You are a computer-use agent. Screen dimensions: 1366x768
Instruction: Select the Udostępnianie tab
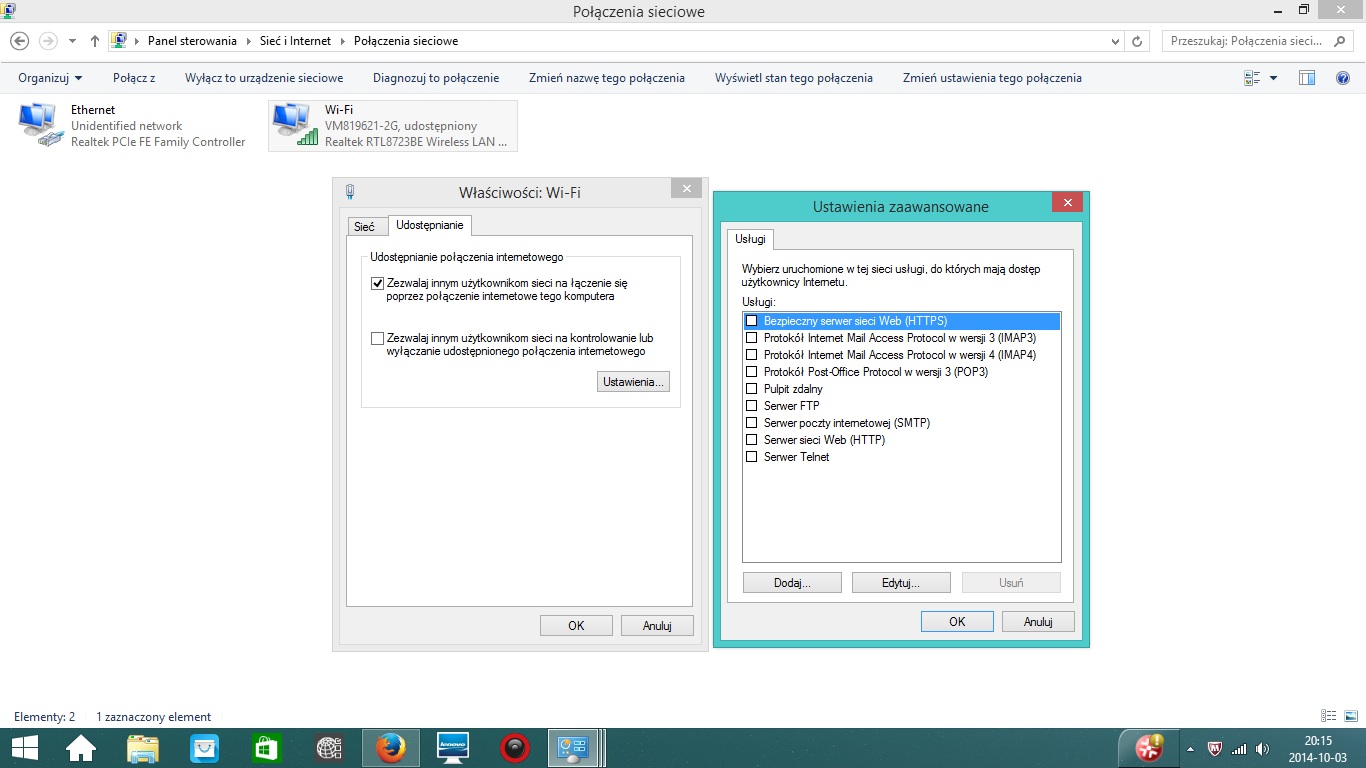click(430, 225)
